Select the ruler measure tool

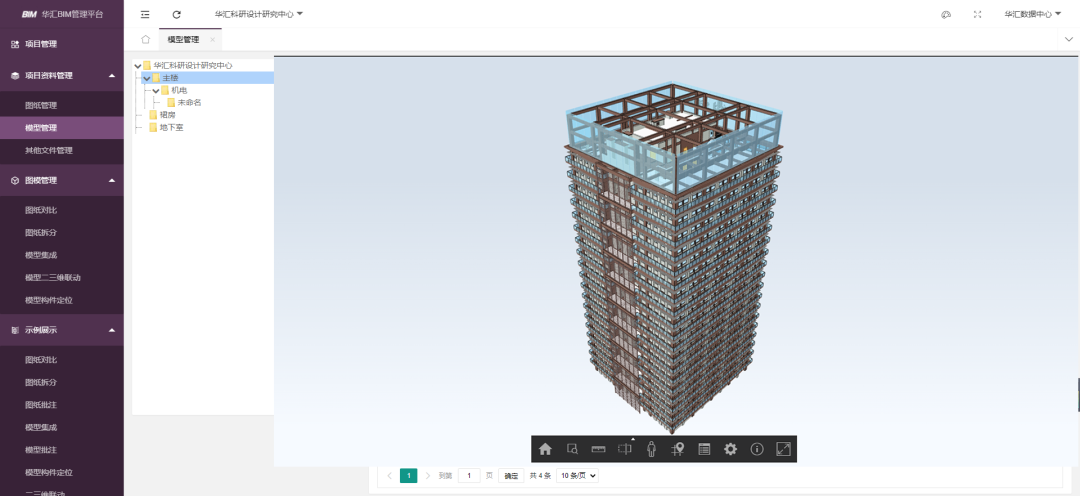point(598,450)
